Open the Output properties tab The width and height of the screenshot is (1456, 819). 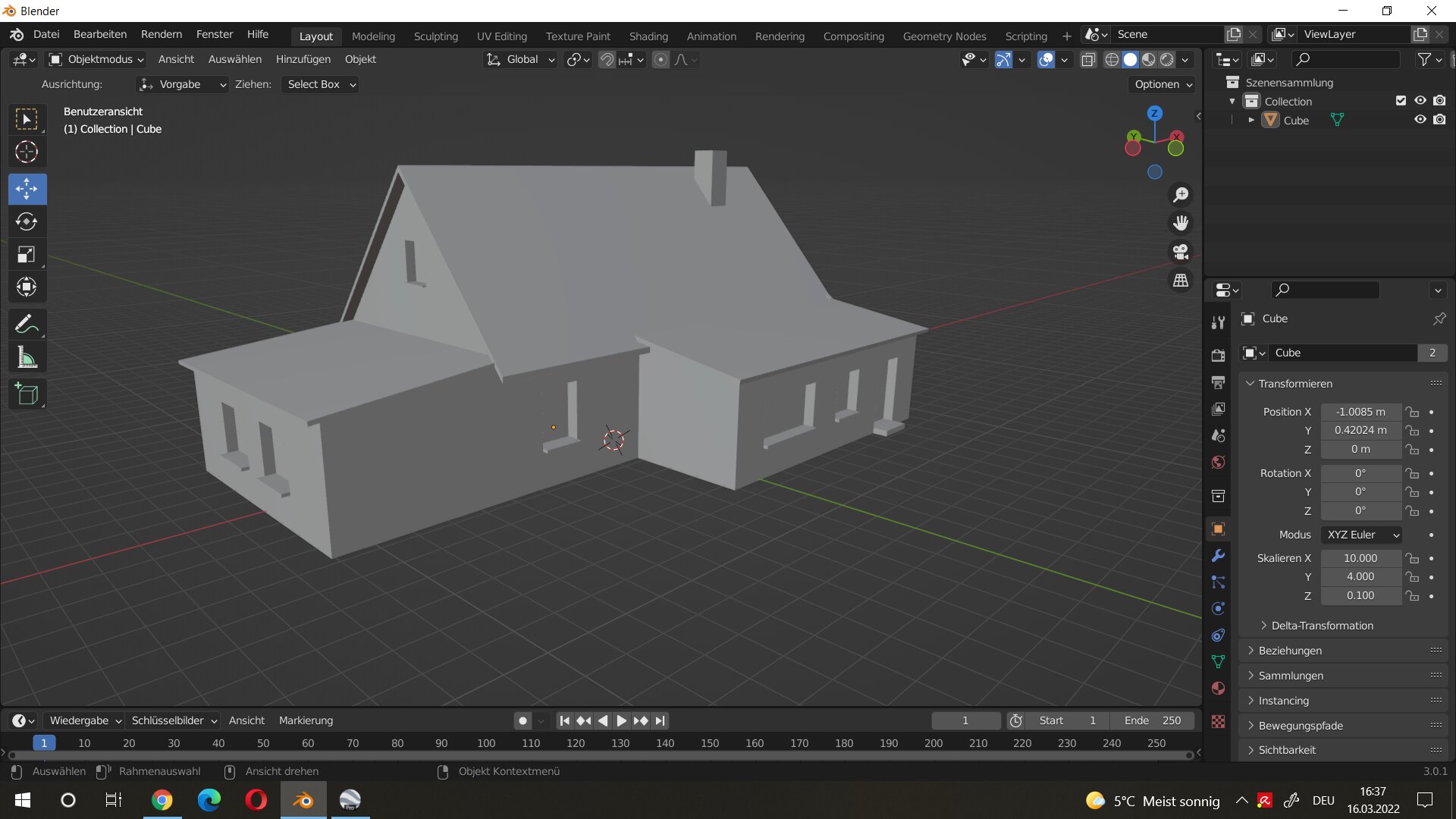pos(1218,382)
